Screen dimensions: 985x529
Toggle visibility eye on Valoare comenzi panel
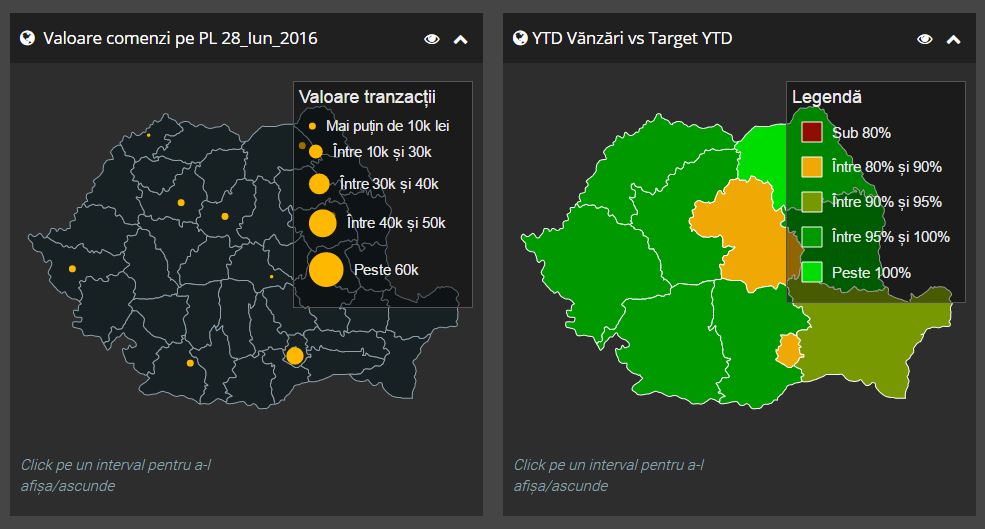[x=432, y=39]
